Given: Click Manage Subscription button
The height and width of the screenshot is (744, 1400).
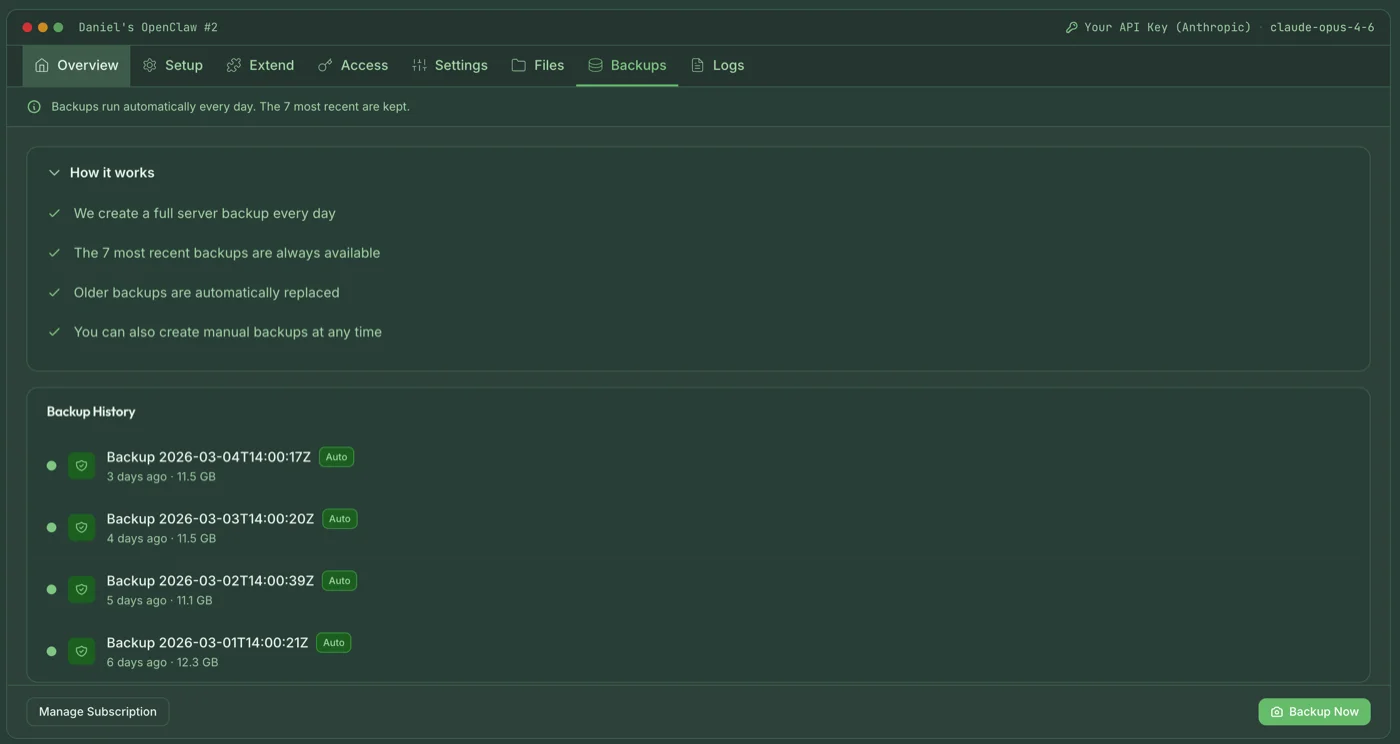Looking at the screenshot, I should pos(98,712).
